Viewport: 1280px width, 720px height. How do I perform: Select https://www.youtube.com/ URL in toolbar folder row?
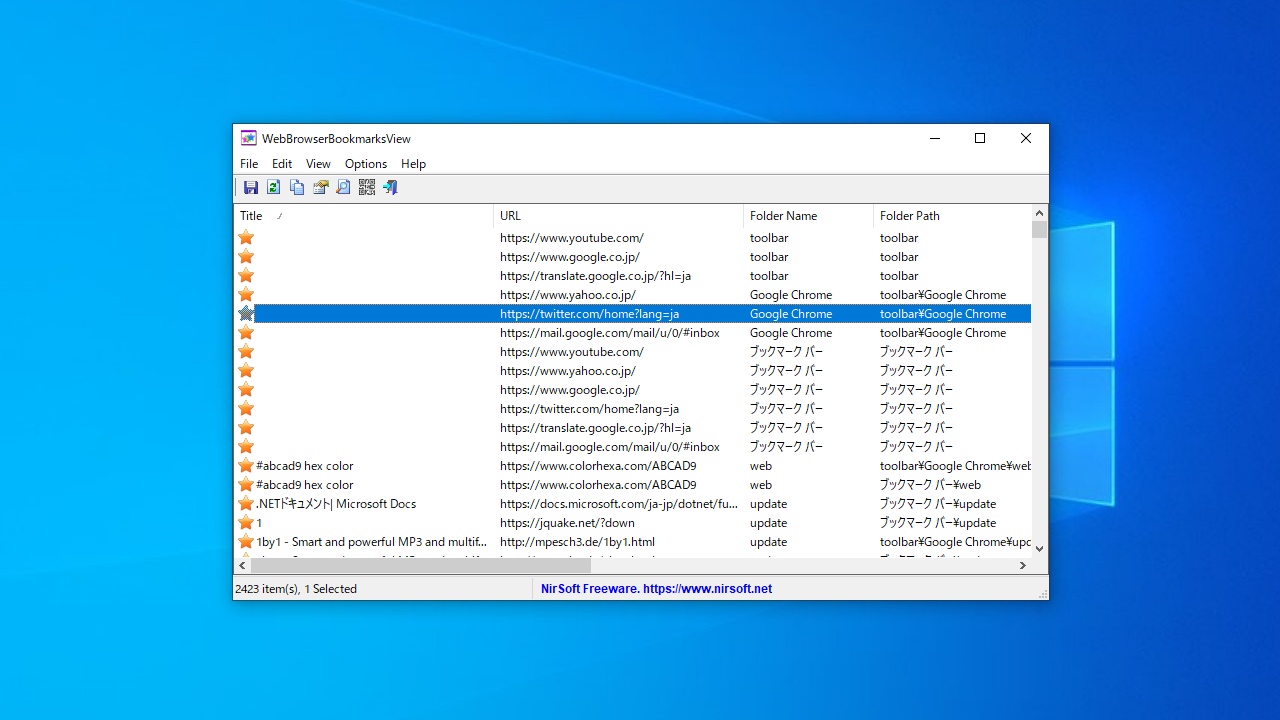click(572, 238)
